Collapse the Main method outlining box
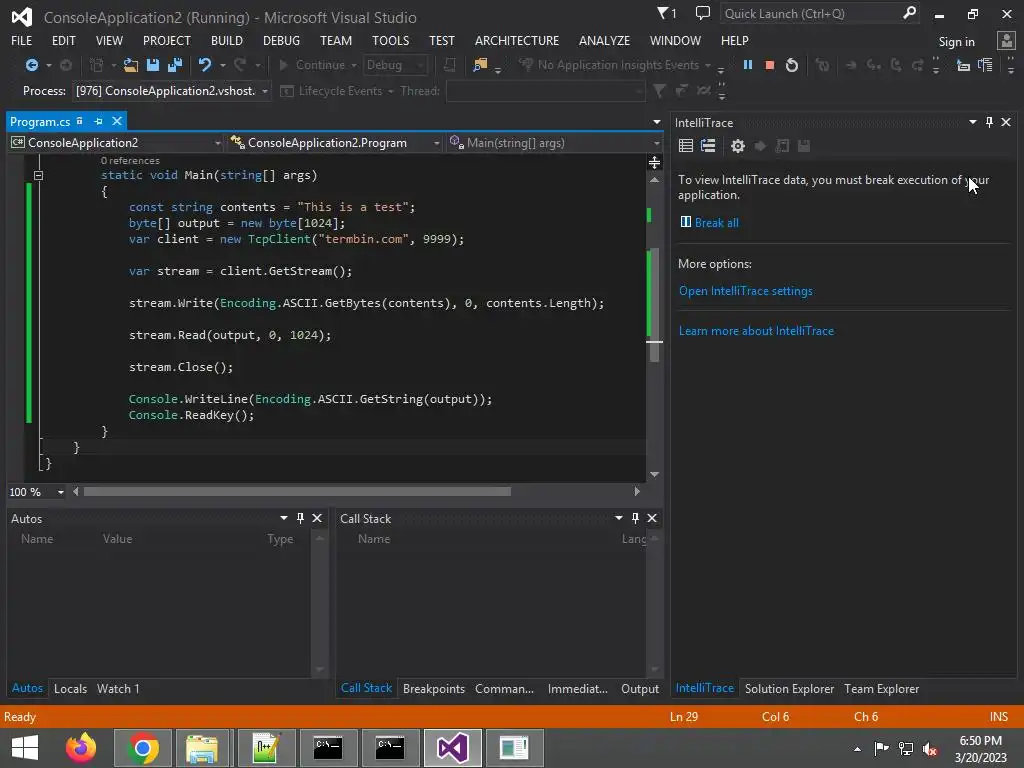This screenshot has width=1024, height=768. (39, 175)
